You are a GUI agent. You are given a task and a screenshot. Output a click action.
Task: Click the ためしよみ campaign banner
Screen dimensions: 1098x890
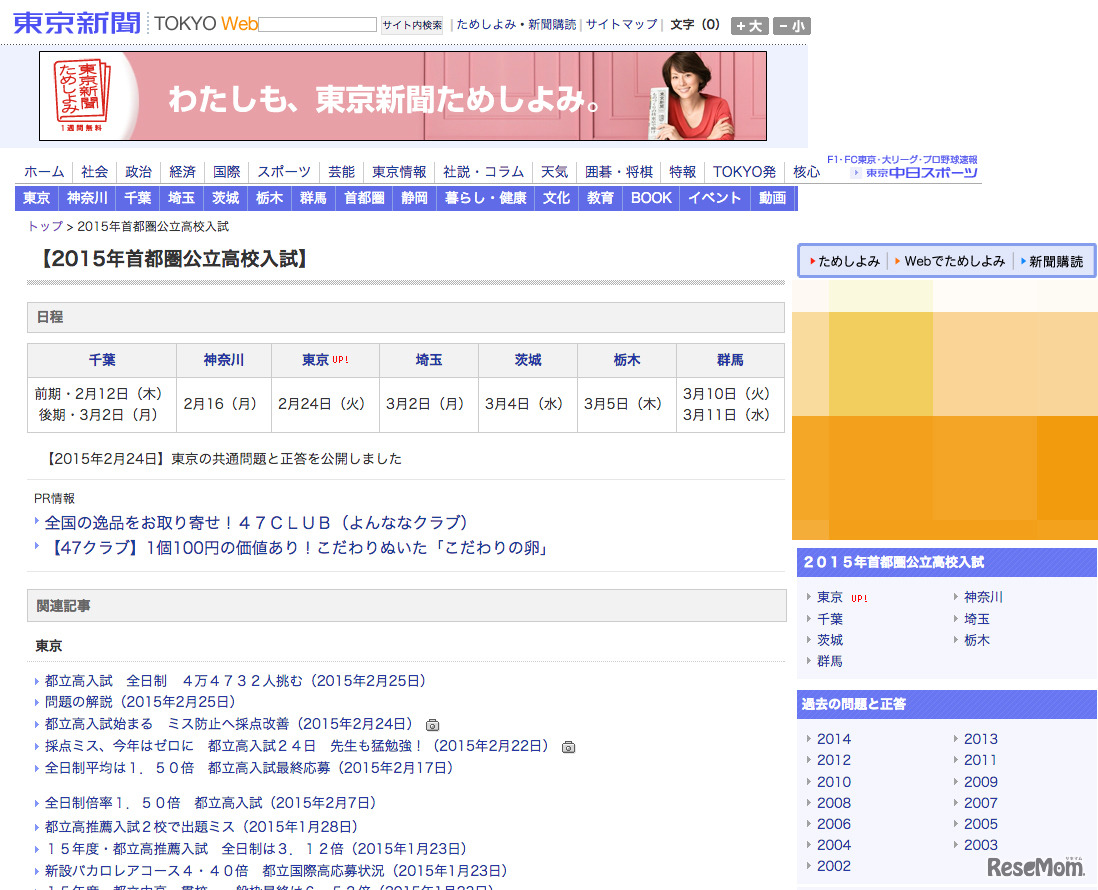pyautogui.click(x=400, y=94)
